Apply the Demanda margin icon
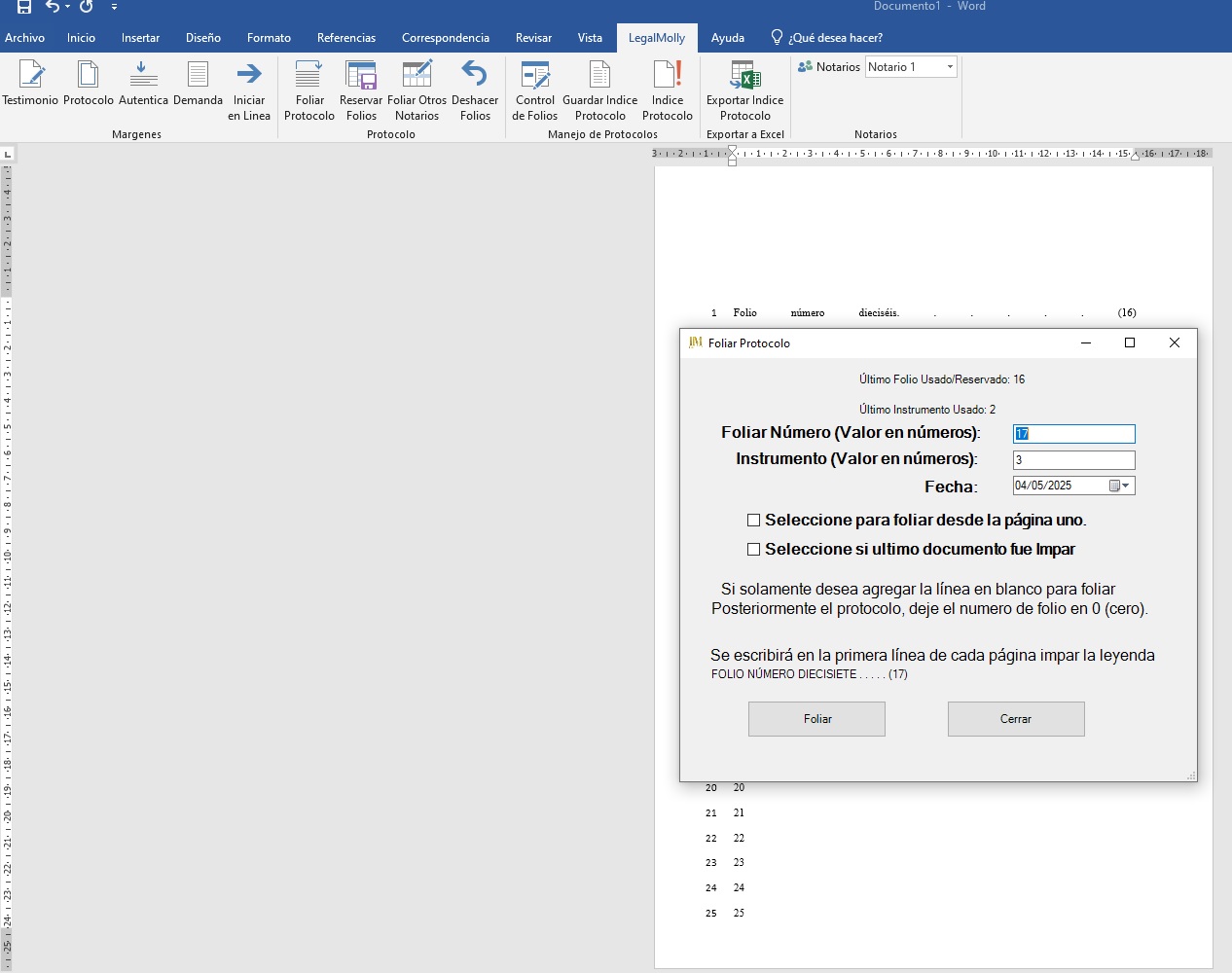This screenshot has height=973, width=1232. [x=198, y=84]
